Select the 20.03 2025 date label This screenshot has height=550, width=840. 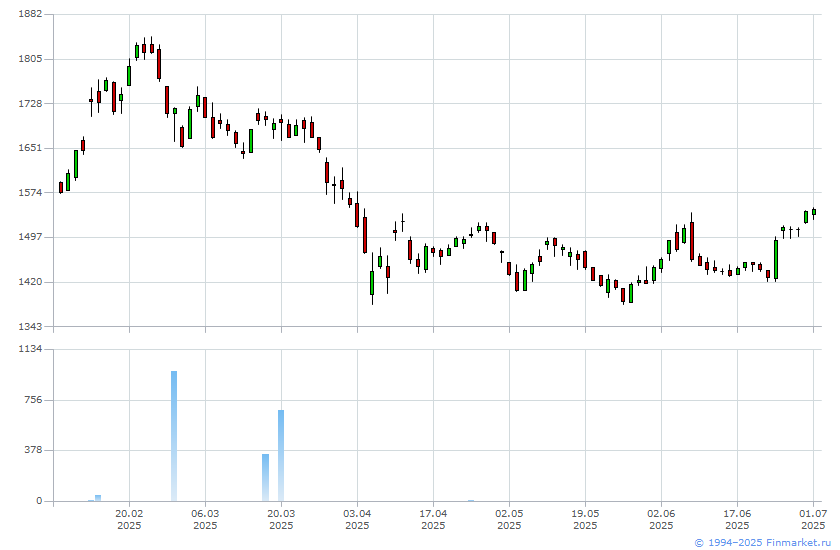coord(281,519)
